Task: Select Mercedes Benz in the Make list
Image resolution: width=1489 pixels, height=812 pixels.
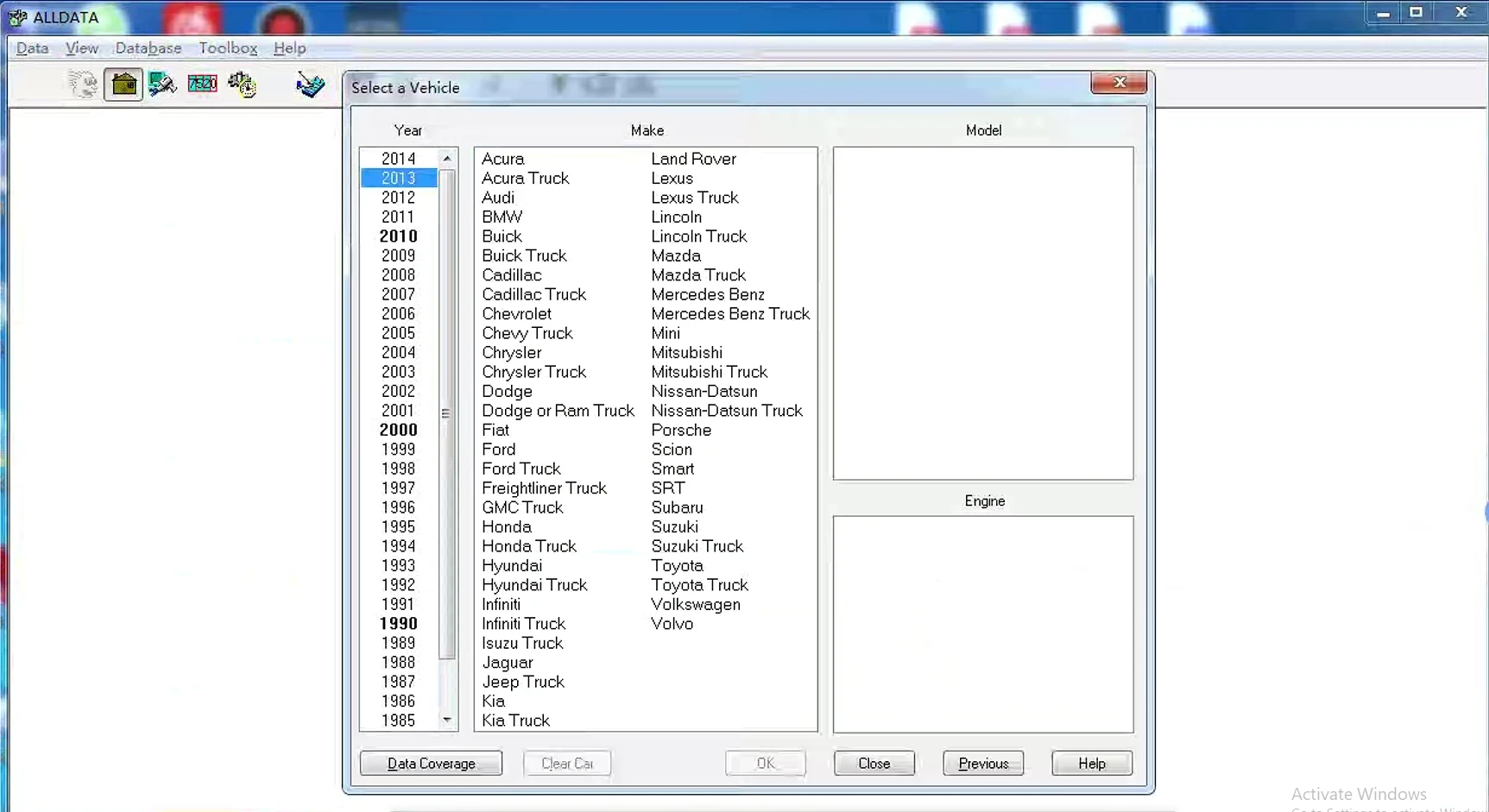Action: coord(708,294)
